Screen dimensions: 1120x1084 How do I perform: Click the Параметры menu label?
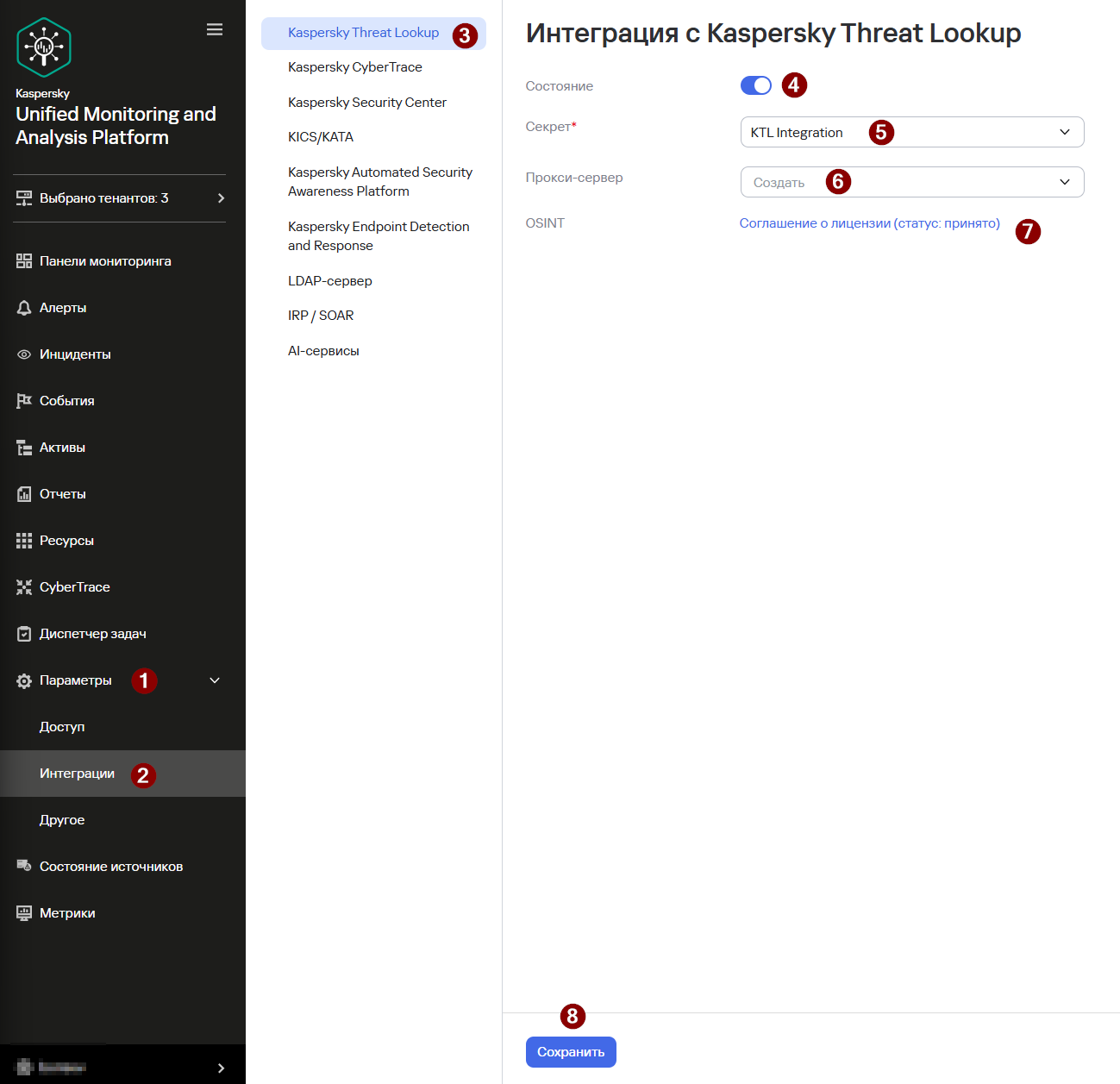(x=76, y=680)
